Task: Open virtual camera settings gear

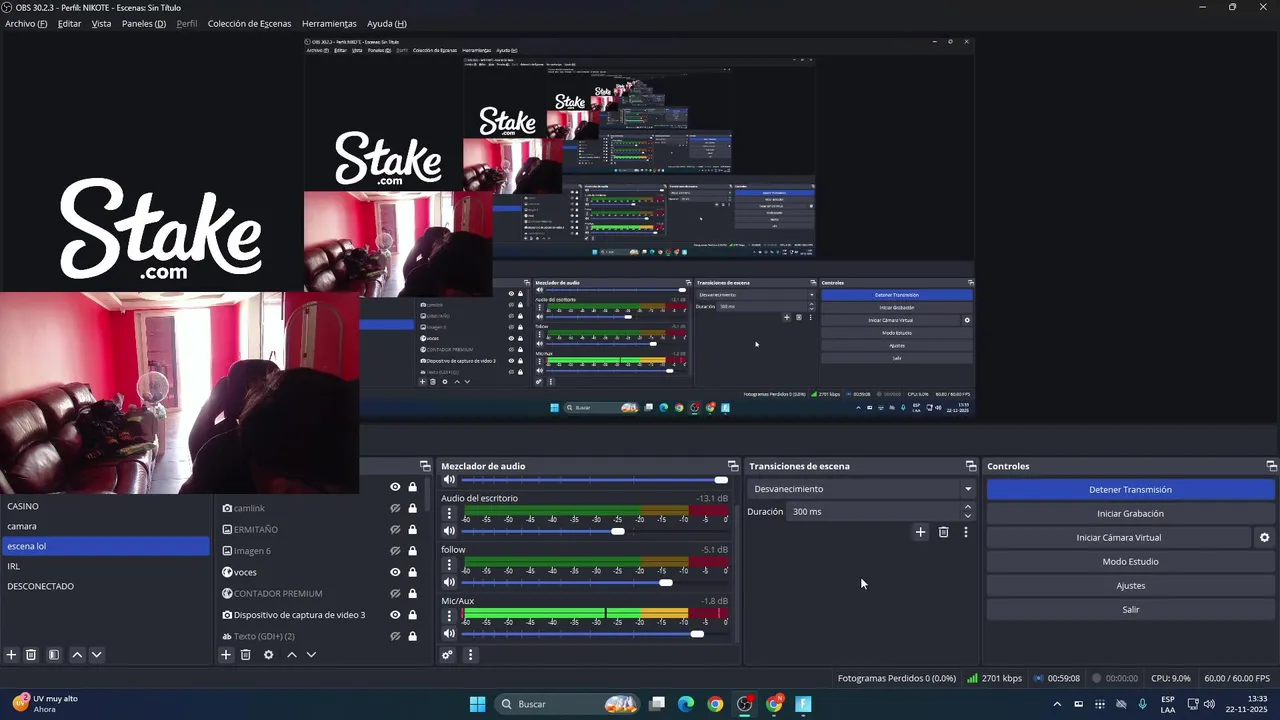Action: click(1264, 537)
